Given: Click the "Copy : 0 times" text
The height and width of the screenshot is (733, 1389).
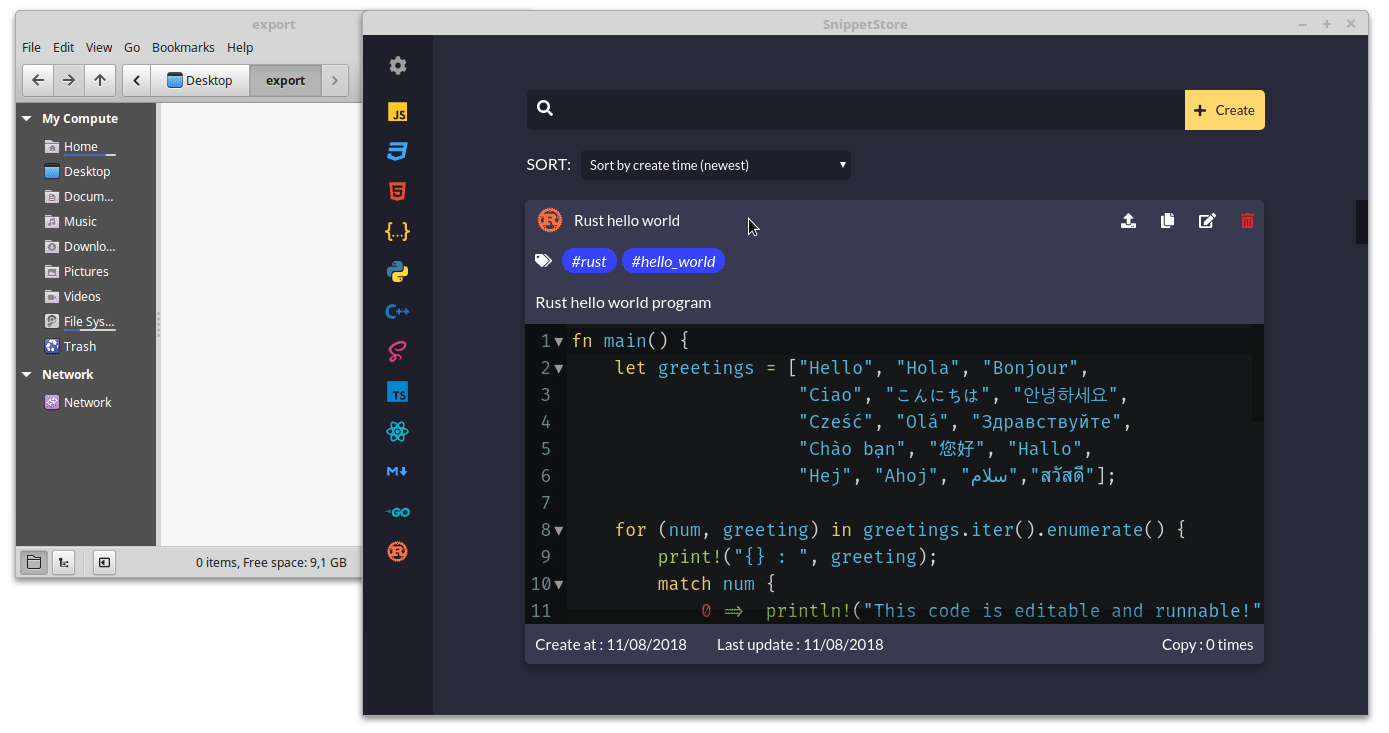Looking at the screenshot, I should [1207, 645].
